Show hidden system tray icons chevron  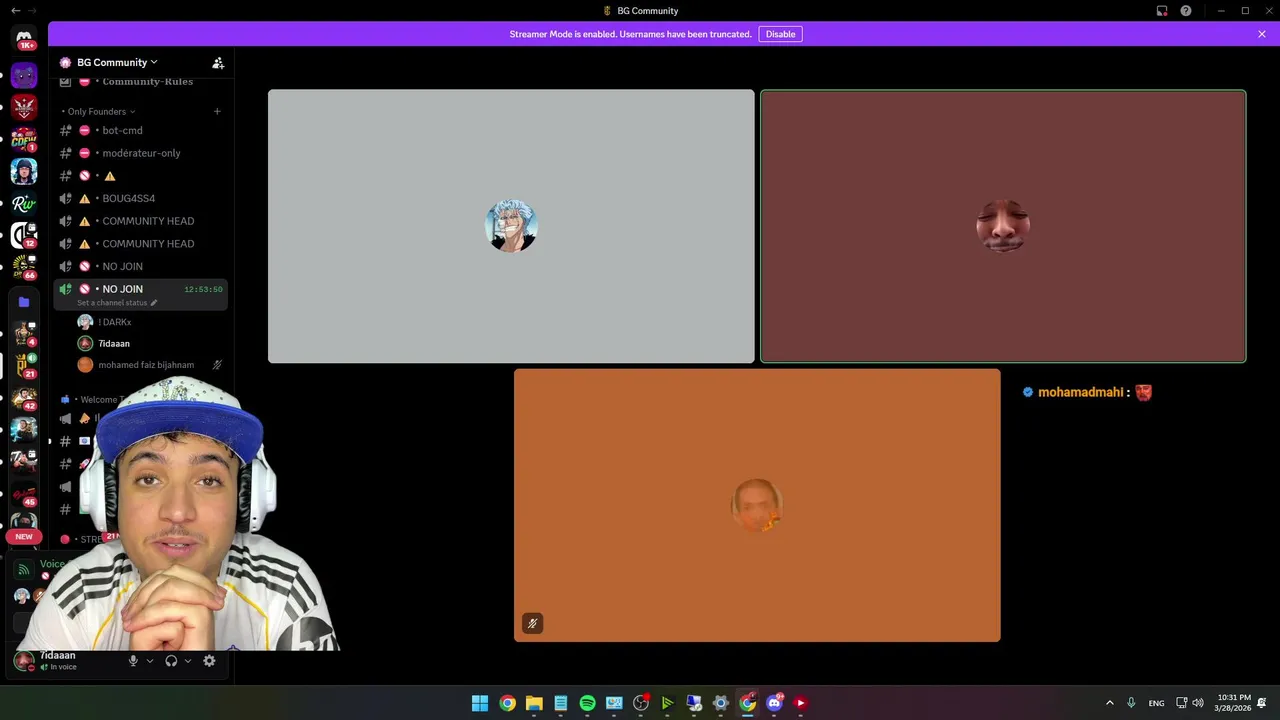click(x=1109, y=703)
